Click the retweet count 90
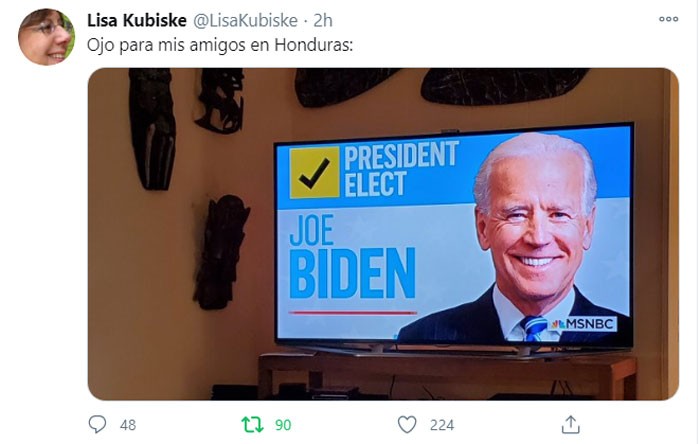Image resolution: width=700 pixels, height=444 pixels. click(x=283, y=425)
